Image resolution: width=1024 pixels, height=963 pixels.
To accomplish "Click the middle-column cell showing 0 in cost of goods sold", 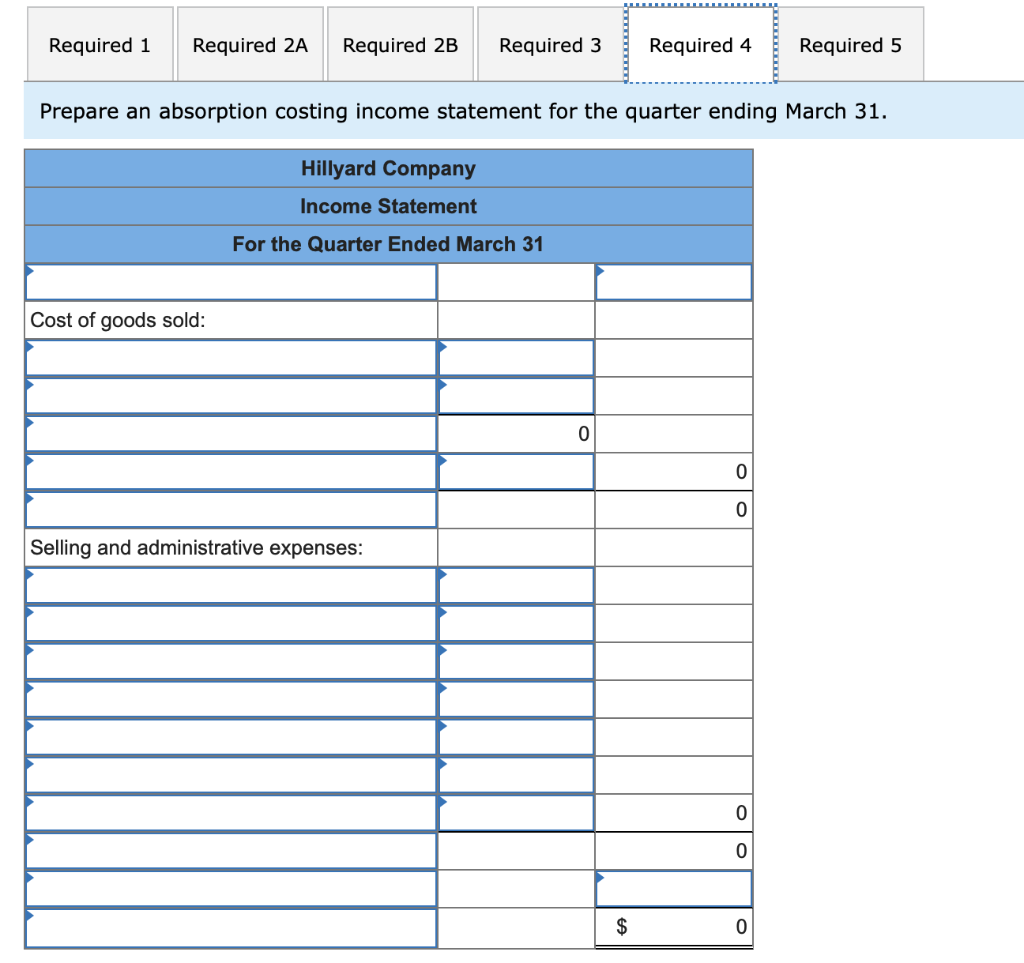I will coord(515,433).
